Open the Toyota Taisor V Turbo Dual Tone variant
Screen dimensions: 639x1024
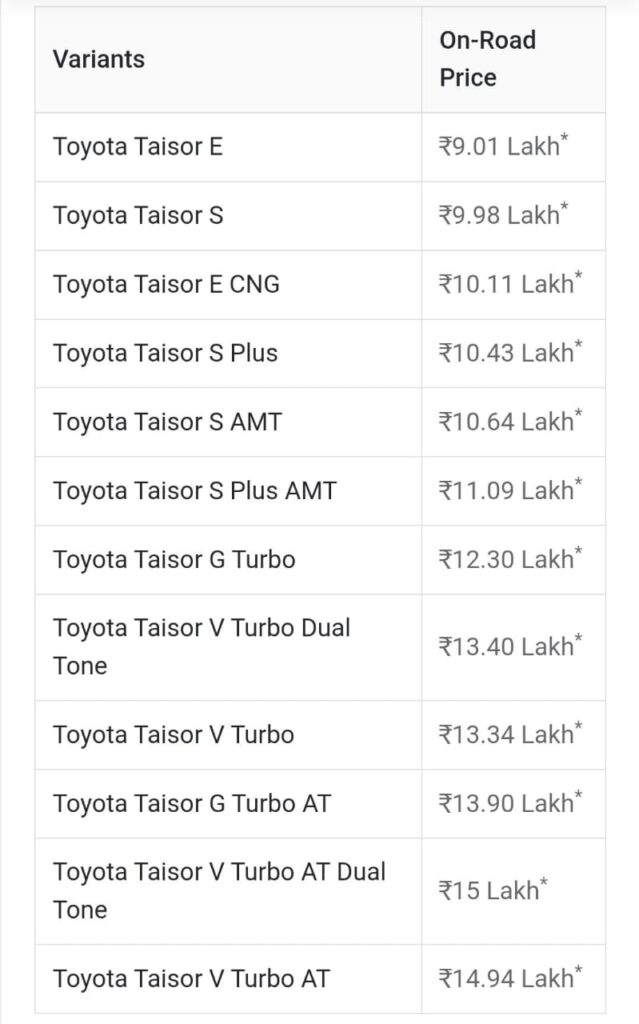202,646
